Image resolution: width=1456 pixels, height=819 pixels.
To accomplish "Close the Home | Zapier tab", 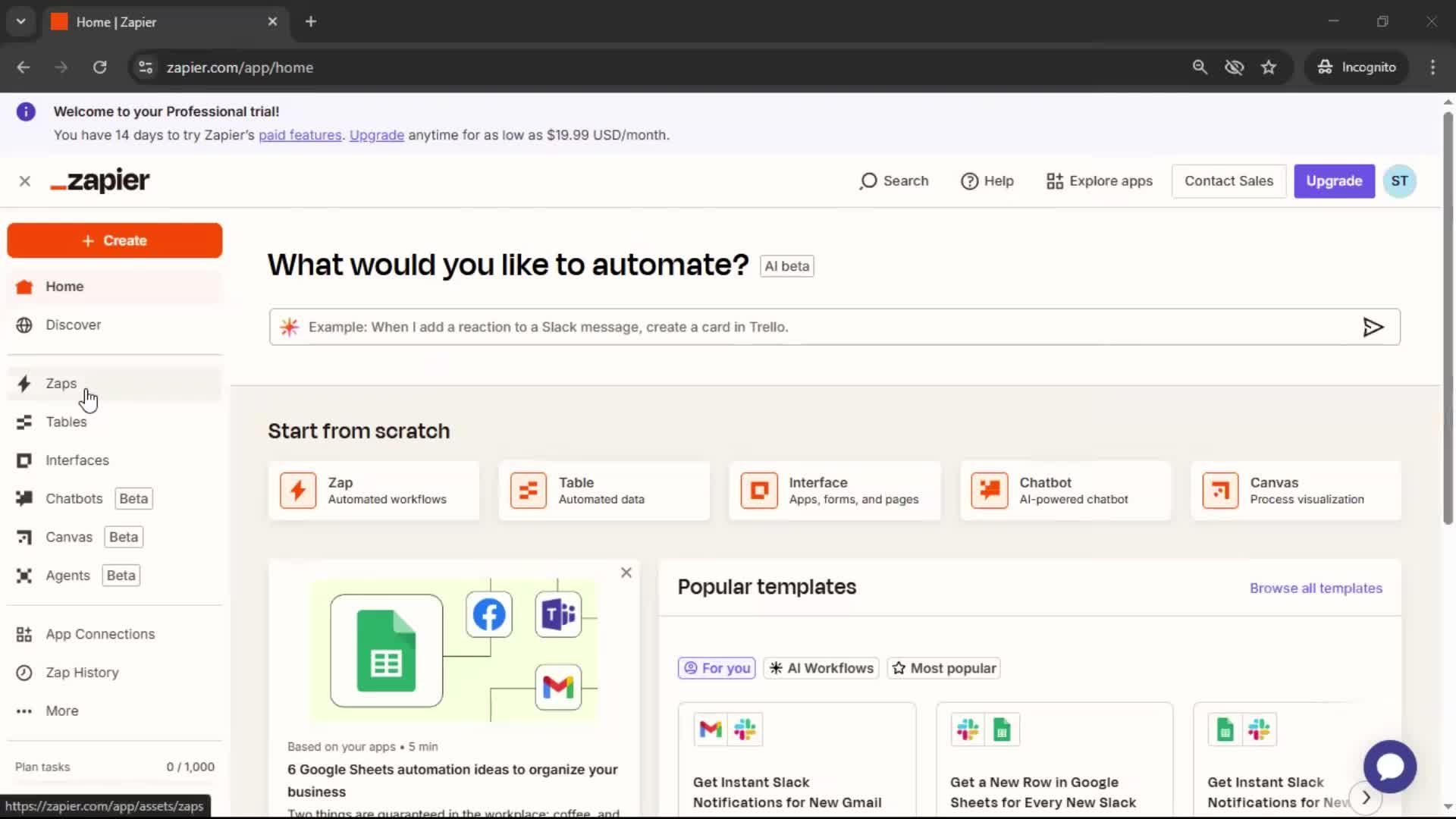I will [x=272, y=22].
